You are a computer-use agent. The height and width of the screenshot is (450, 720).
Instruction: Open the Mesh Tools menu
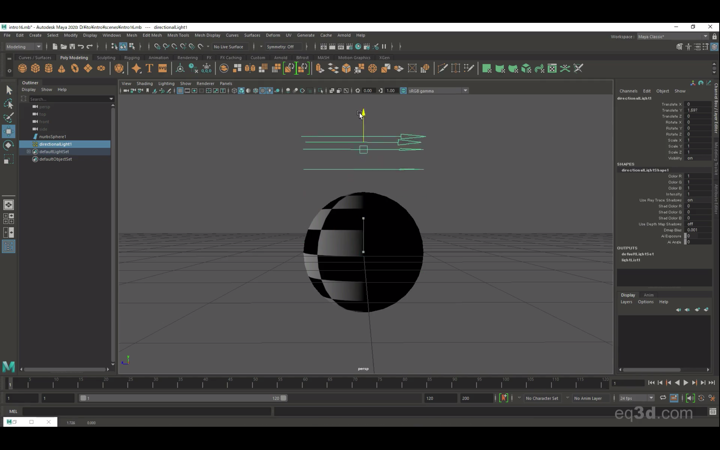pyautogui.click(x=178, y=35)
